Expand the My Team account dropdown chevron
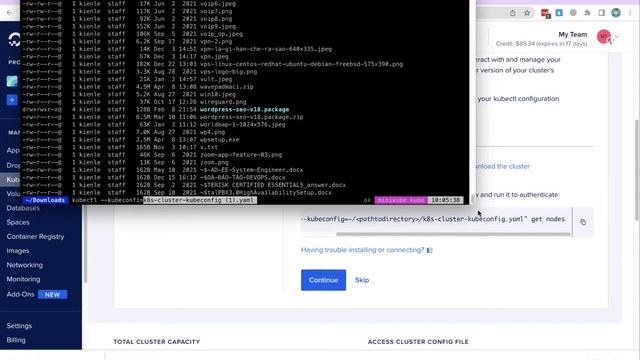The width and height of the screenshot is (640, 360). (x=617, y=37)
